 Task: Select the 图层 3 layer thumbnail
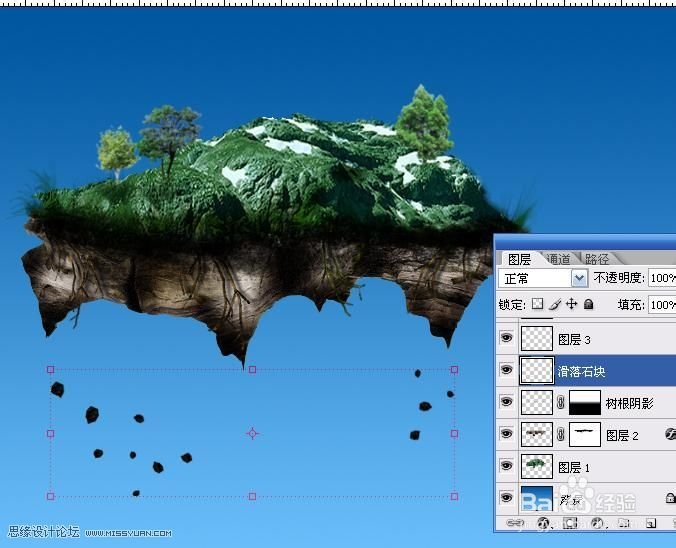click(x=537, y=338)
